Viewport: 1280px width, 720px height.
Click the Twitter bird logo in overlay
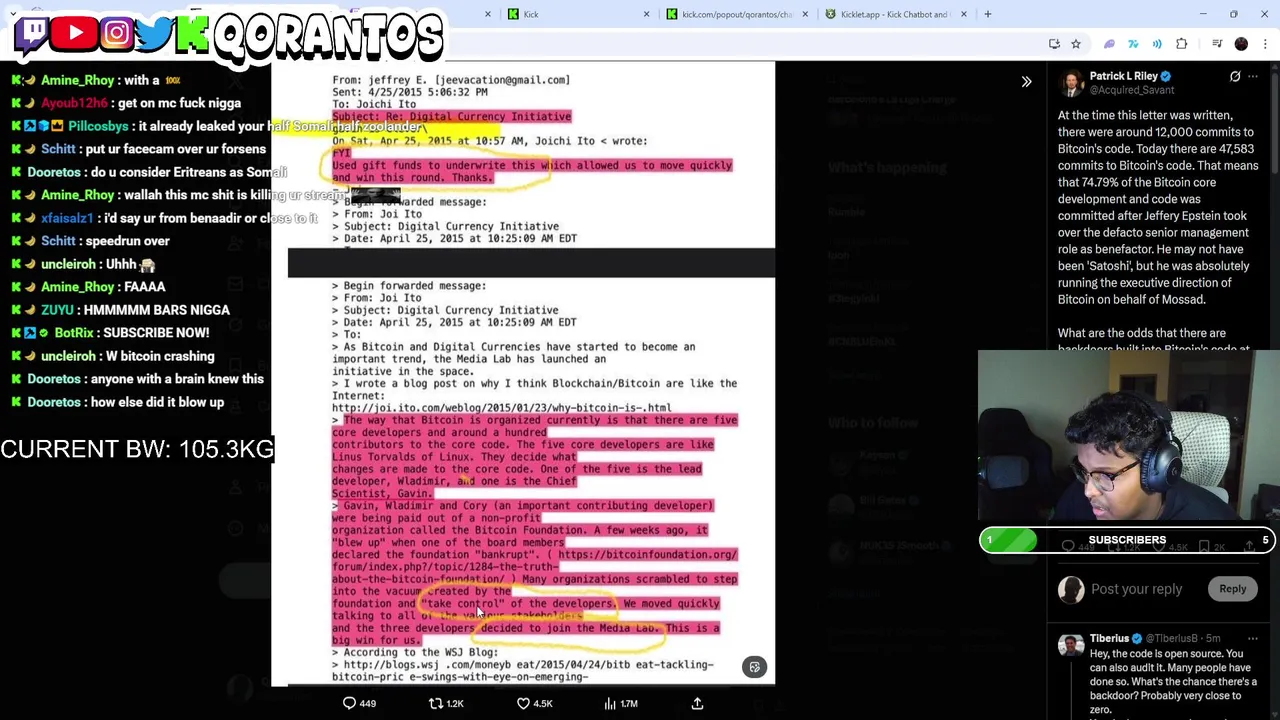pos(153,33)
